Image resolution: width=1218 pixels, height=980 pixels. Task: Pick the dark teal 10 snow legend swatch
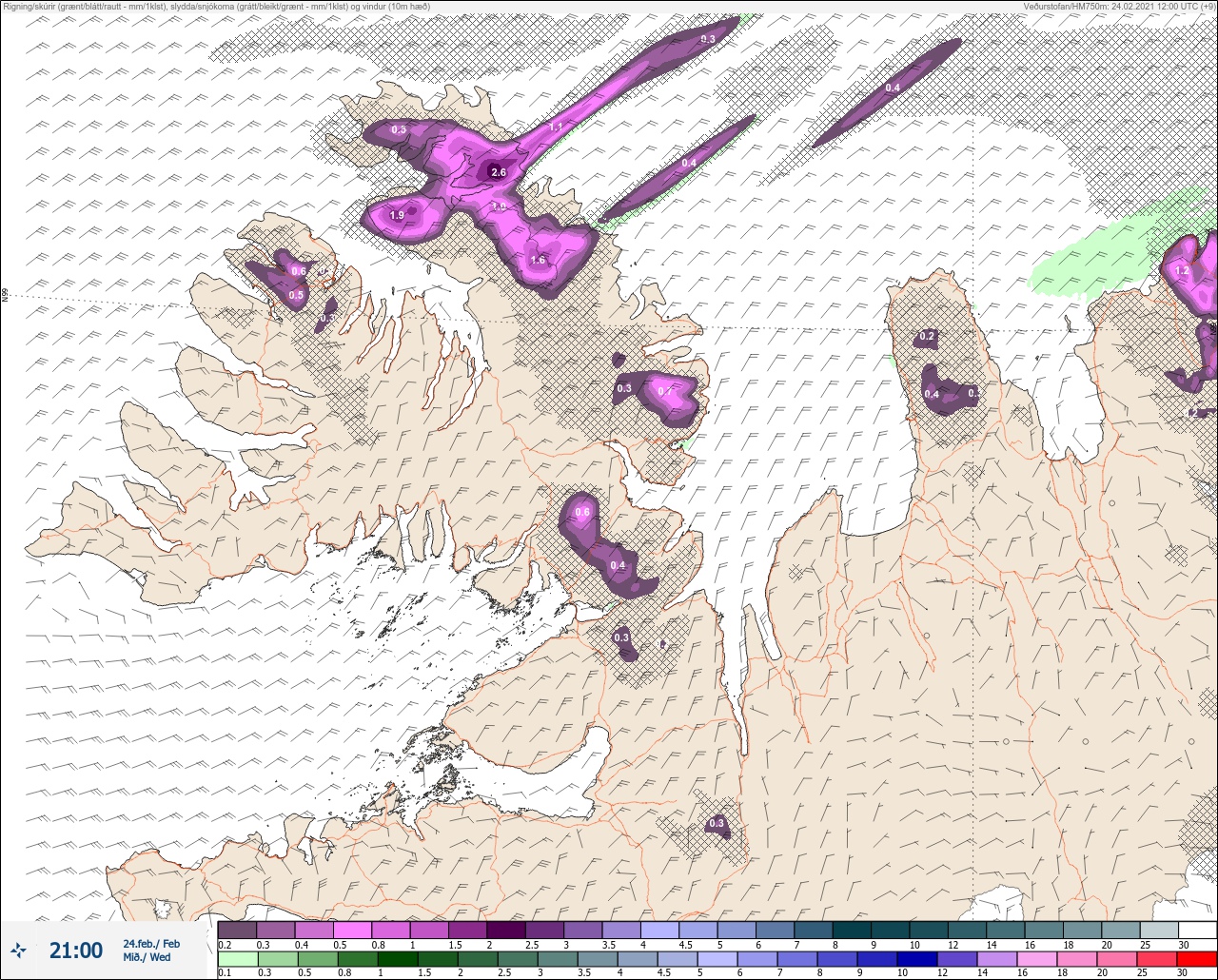928,930
